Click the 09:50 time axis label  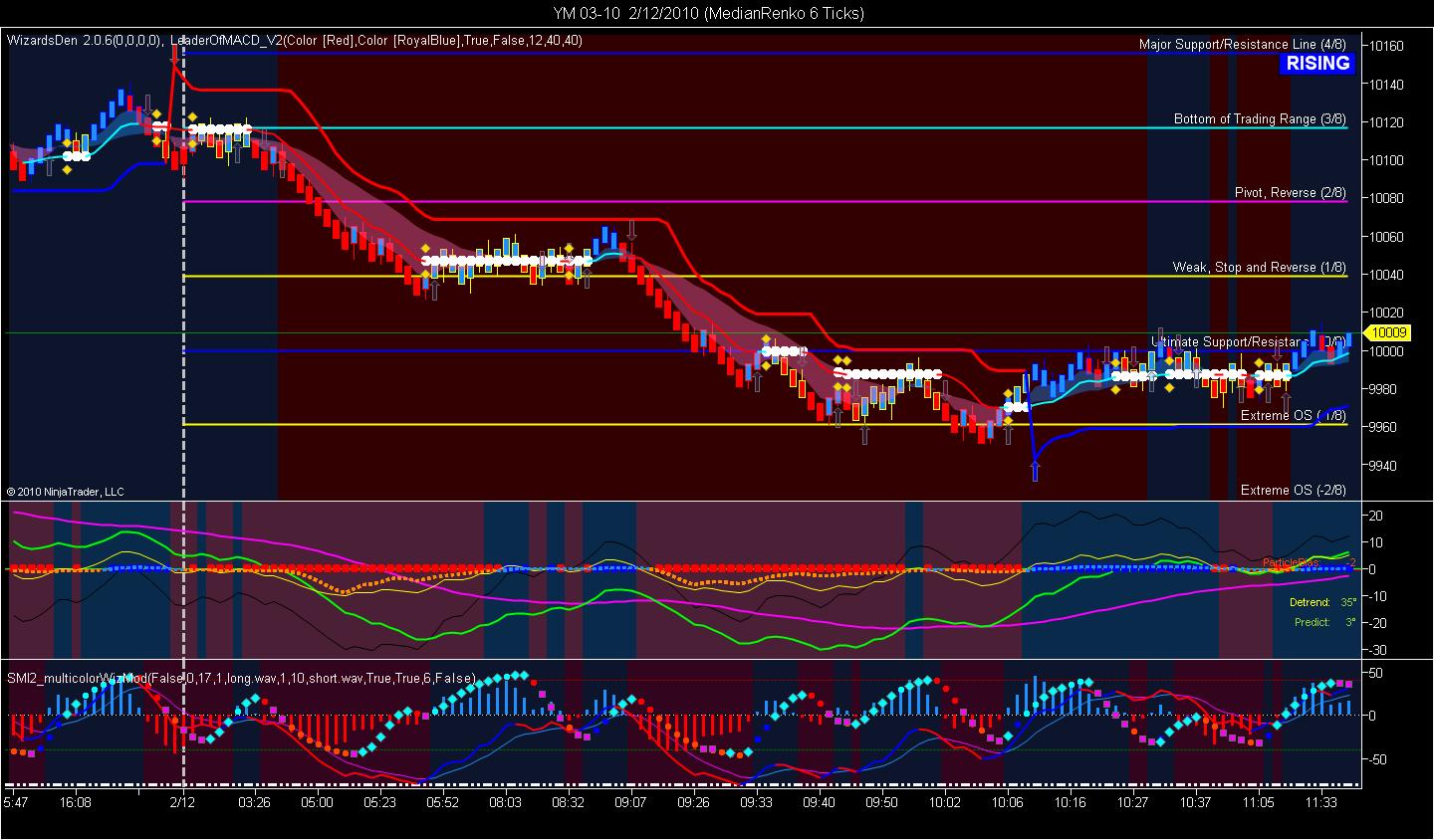pyautogui.click(x=881, y=801)
